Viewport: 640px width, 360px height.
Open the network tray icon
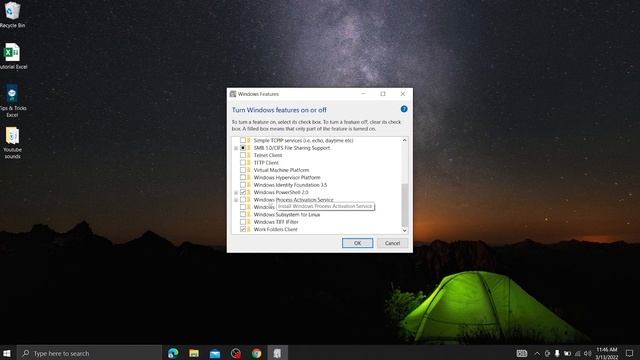pyautogui.click(x=578, y=353)
